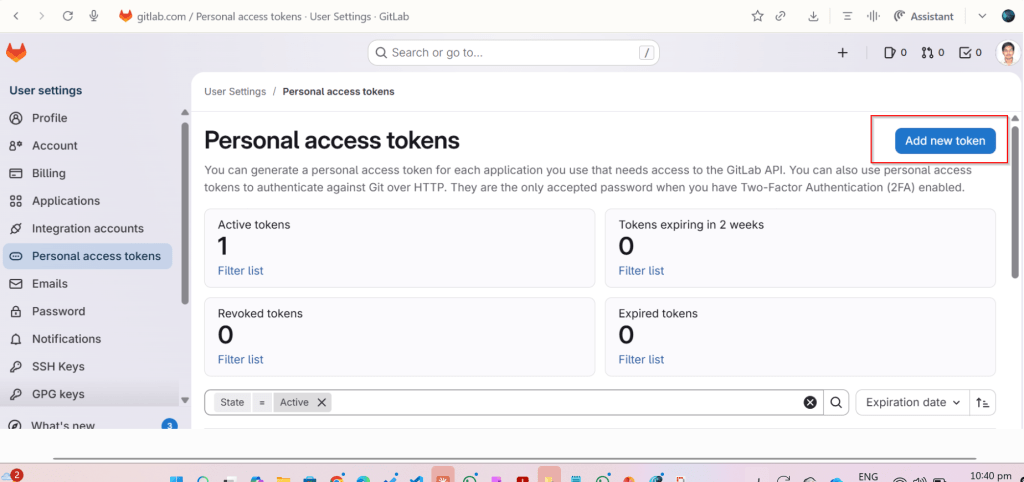Screen dimensions: 1024x482
Task: Click the GitLab logo home icon
Action: tap(17, 53)
